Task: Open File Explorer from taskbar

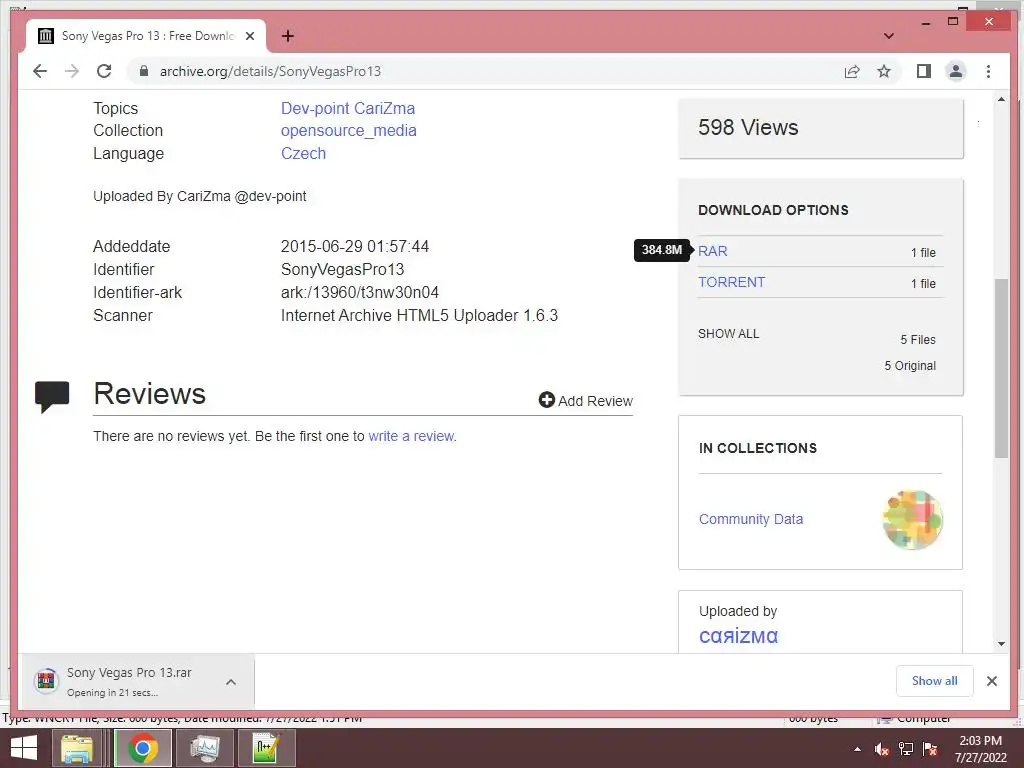Action: (76, 748)
